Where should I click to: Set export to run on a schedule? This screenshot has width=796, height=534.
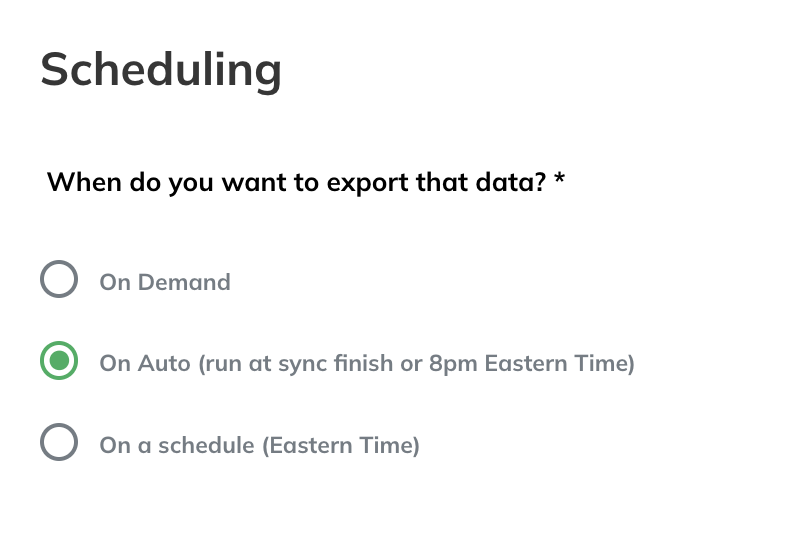[x=59, y=442]
